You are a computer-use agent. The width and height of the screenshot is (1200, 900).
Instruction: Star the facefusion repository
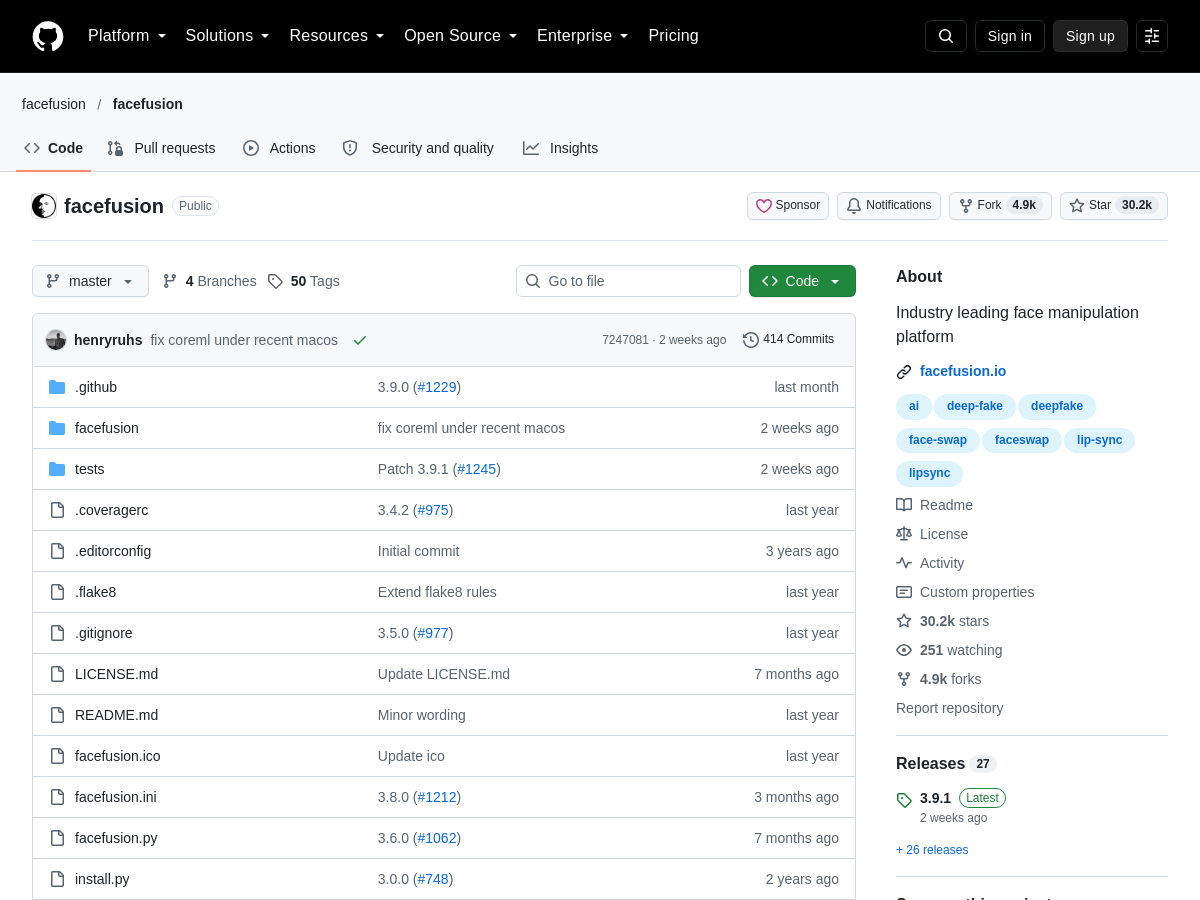click(x=1113, y=206)
